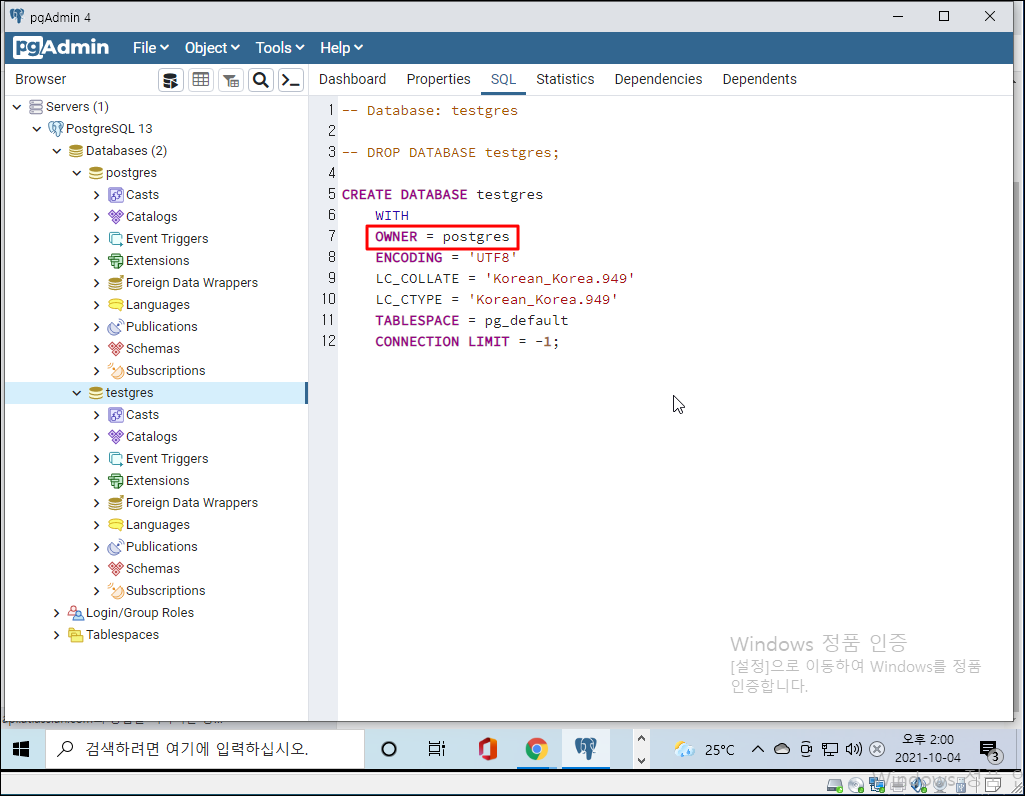Select Languages under testgres
This screenshot has height=796, width=1025.
point(158,525)
